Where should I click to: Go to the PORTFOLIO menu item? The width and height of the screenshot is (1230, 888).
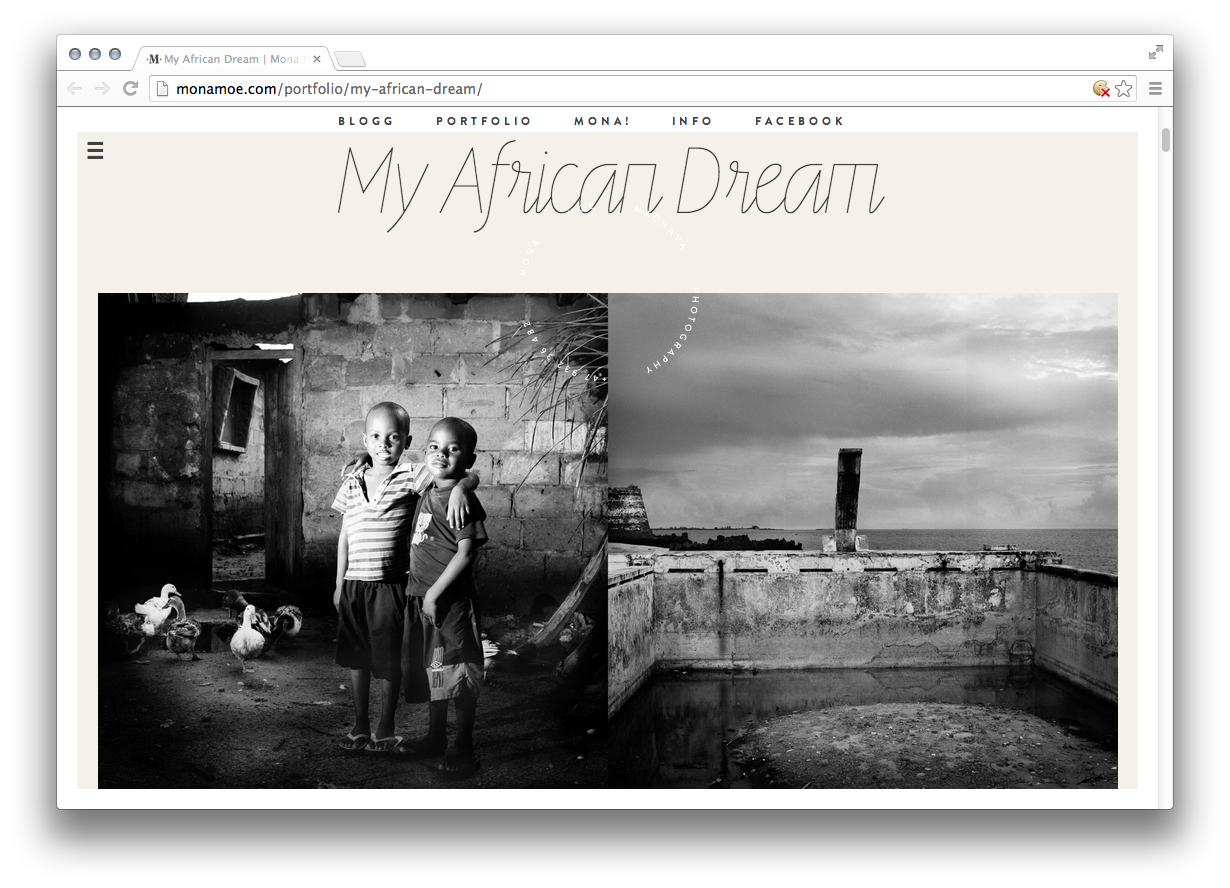point(483,121)
